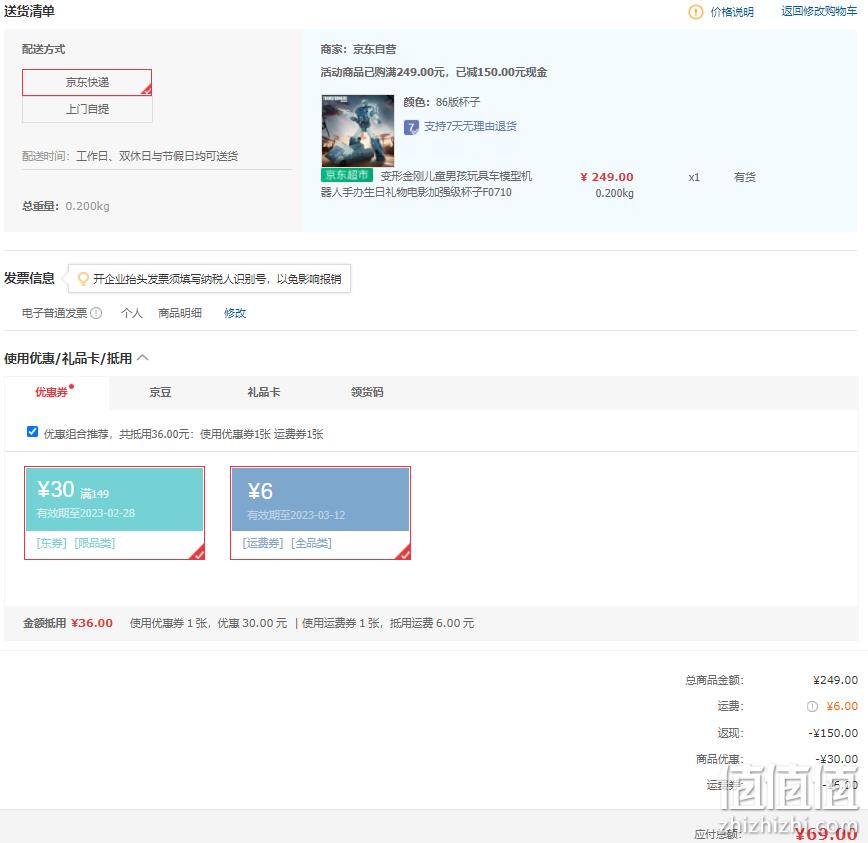This screenshot has width=868, height=843.
Task: Switch to the 领货码 tab
Action: 367,392
